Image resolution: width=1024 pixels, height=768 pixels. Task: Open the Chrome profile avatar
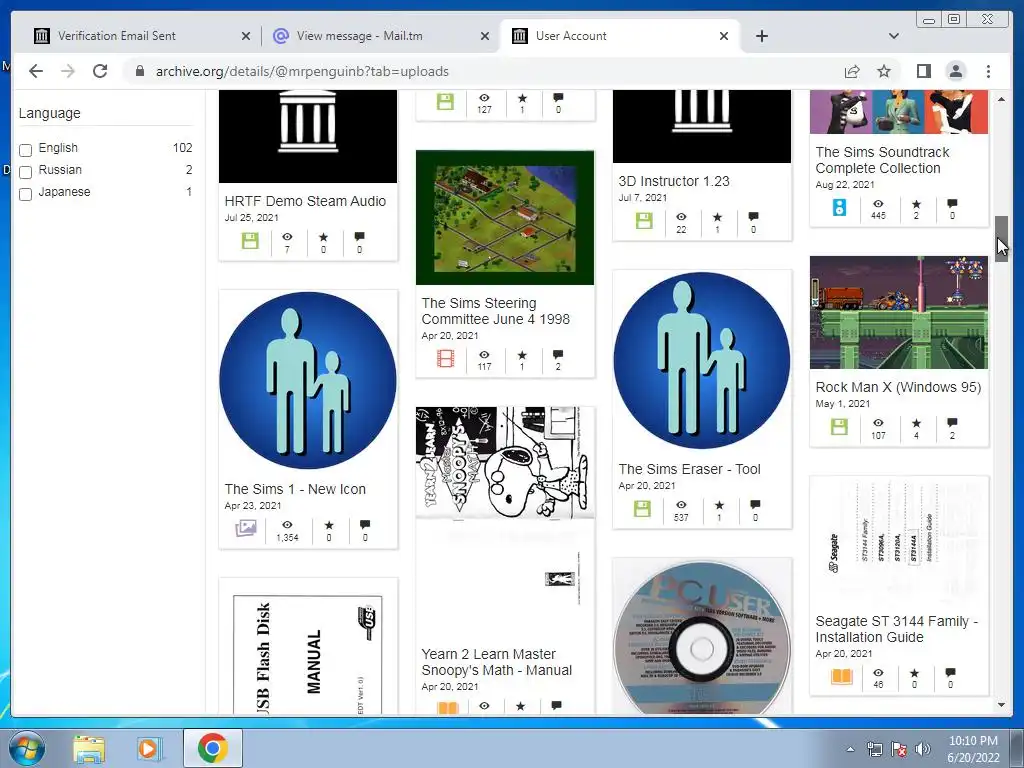click(x=955, y=71)
